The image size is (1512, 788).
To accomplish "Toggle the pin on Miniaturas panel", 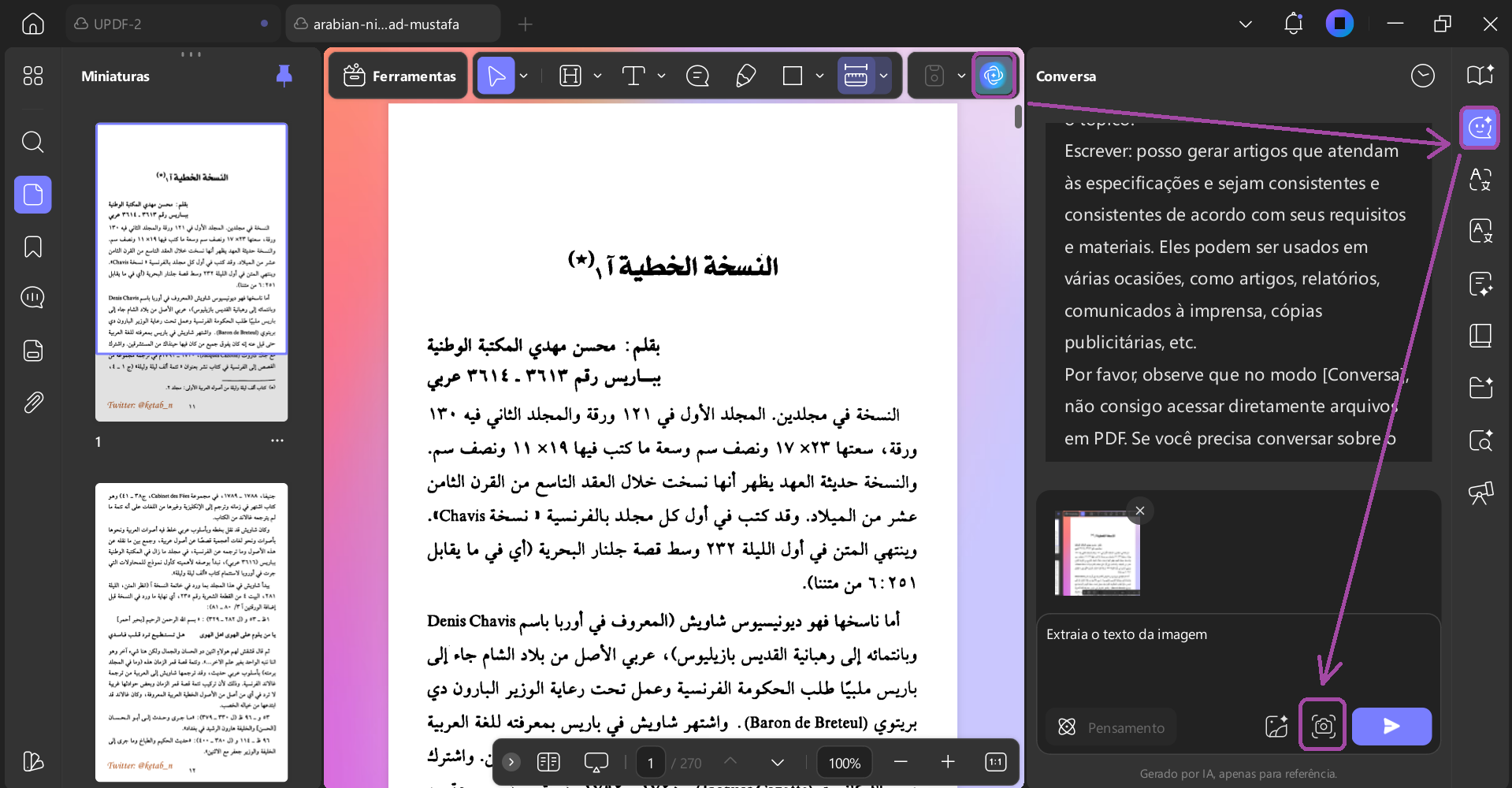I will pos(284,76).
